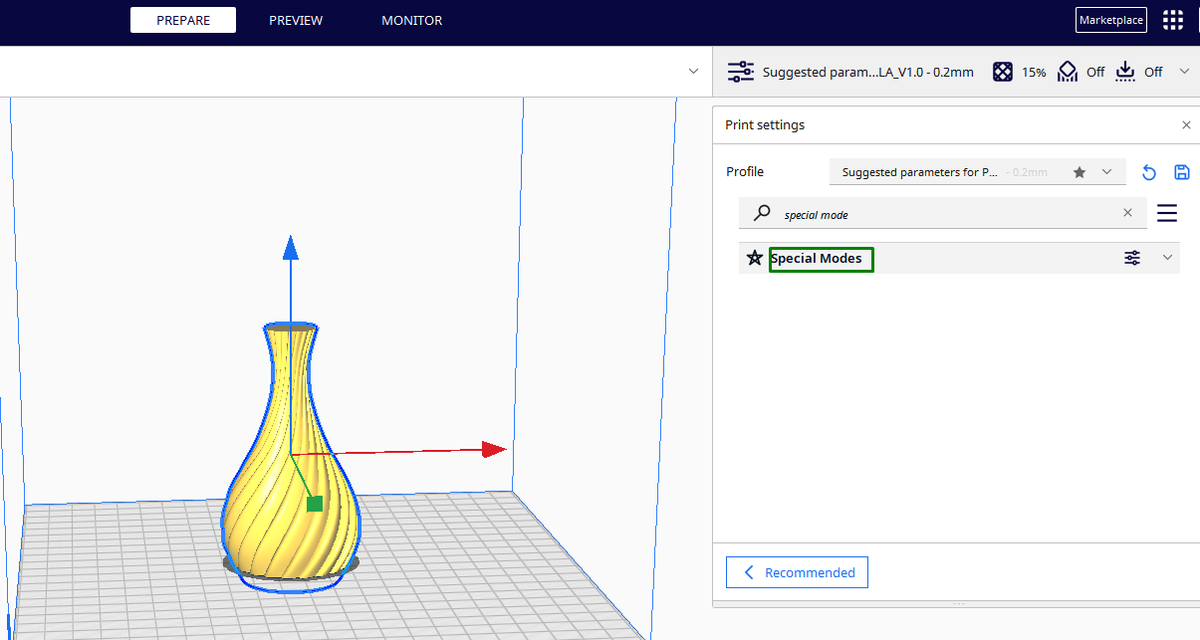Click the support generation icon
Image resolution: width=1200 pixels, height=640 pixels.
[1067, 71]
